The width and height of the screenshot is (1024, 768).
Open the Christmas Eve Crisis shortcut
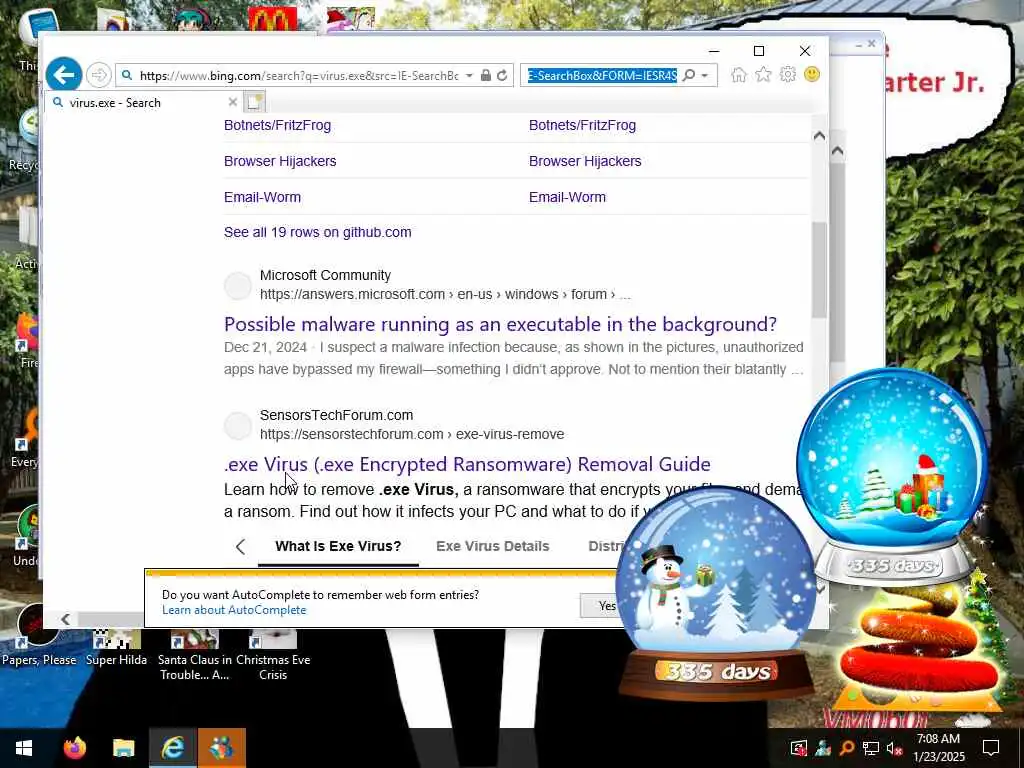[273, 655]
